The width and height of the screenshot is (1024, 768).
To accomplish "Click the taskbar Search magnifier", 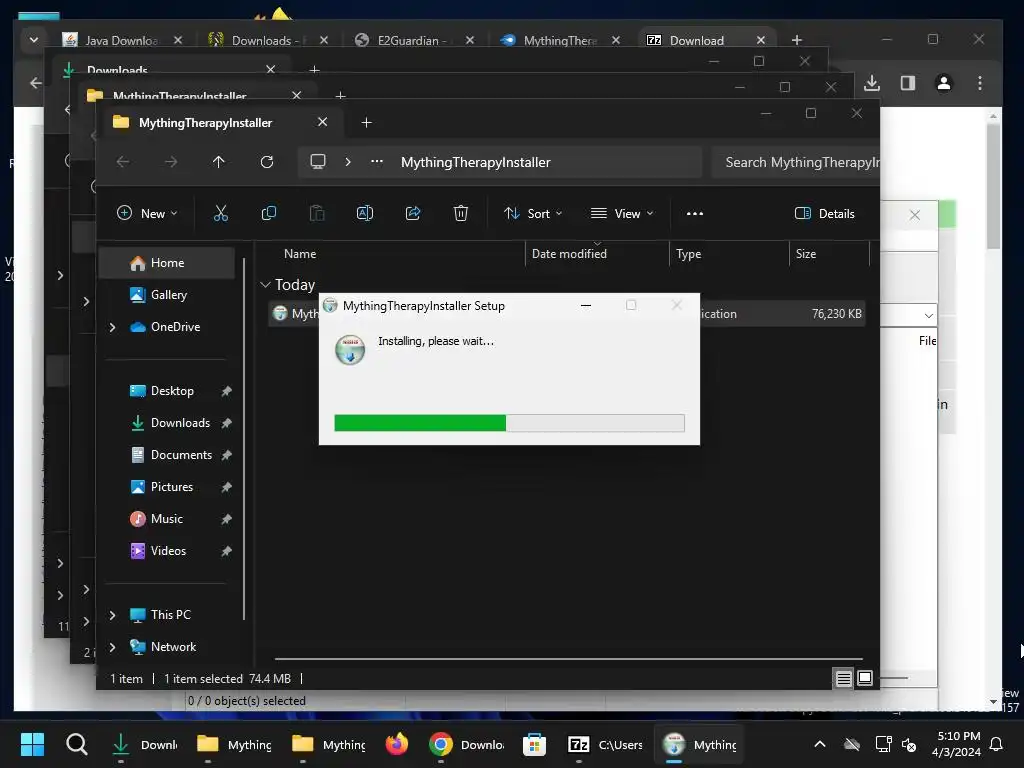I will [76, 744].
